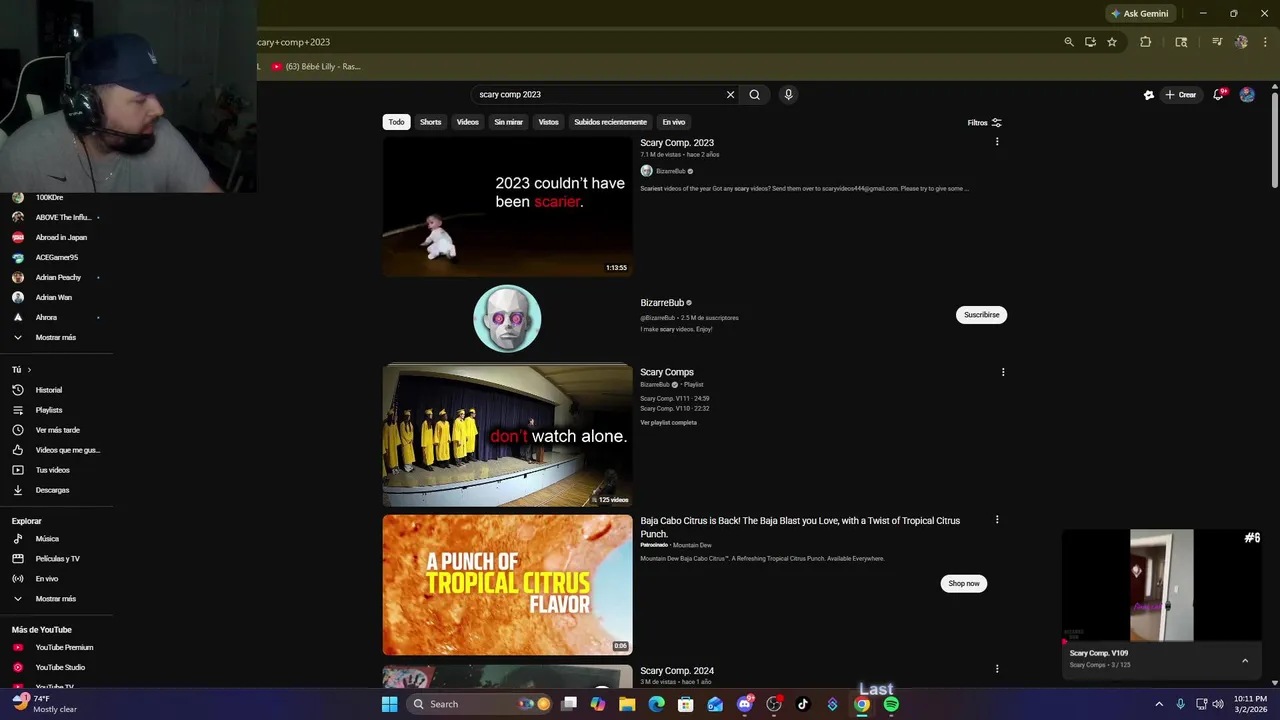Open options for Scary Comp. 2024 video

pos(997,669)
